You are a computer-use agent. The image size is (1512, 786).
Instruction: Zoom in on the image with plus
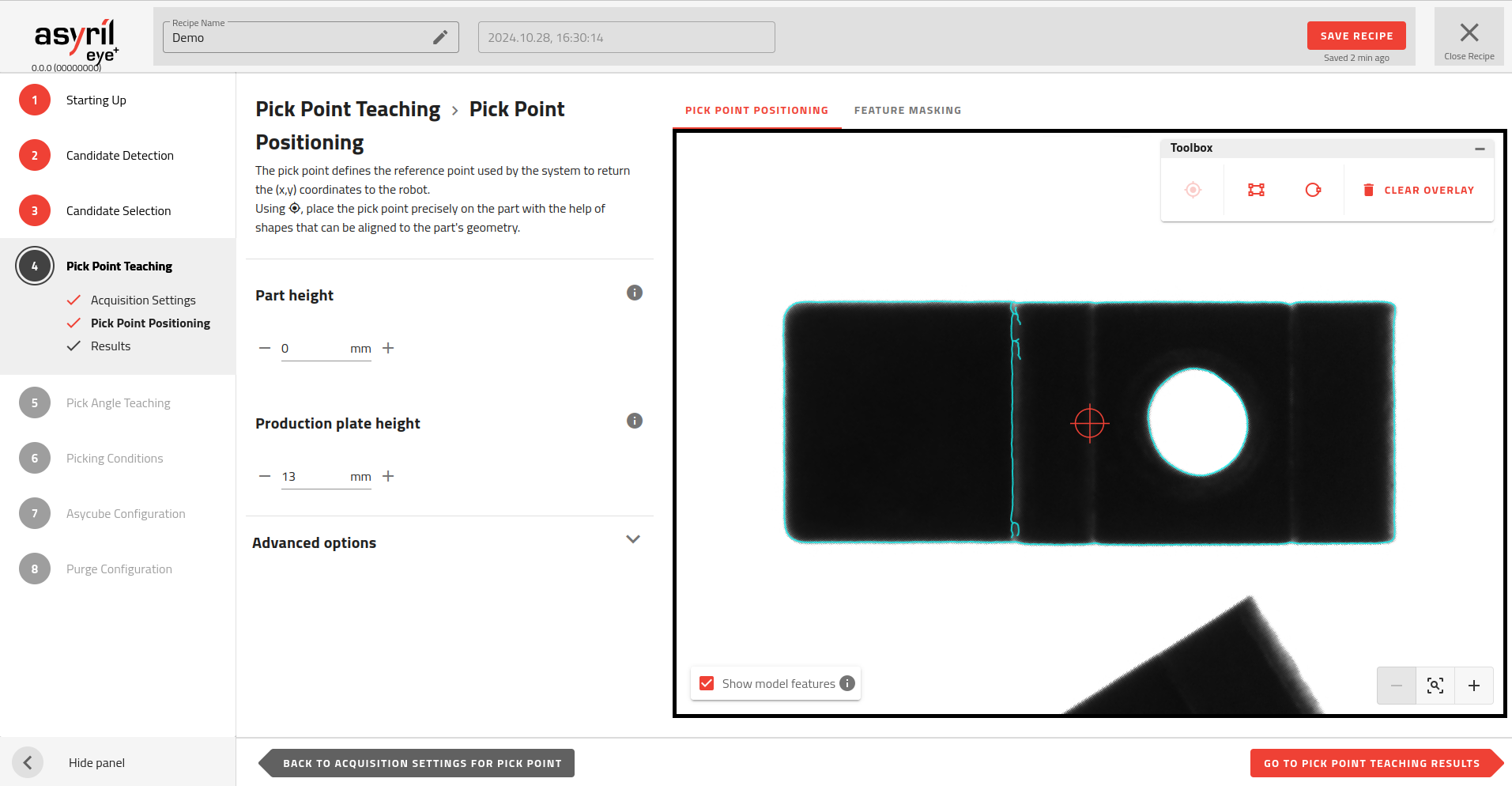click(x=1473, y=686)
